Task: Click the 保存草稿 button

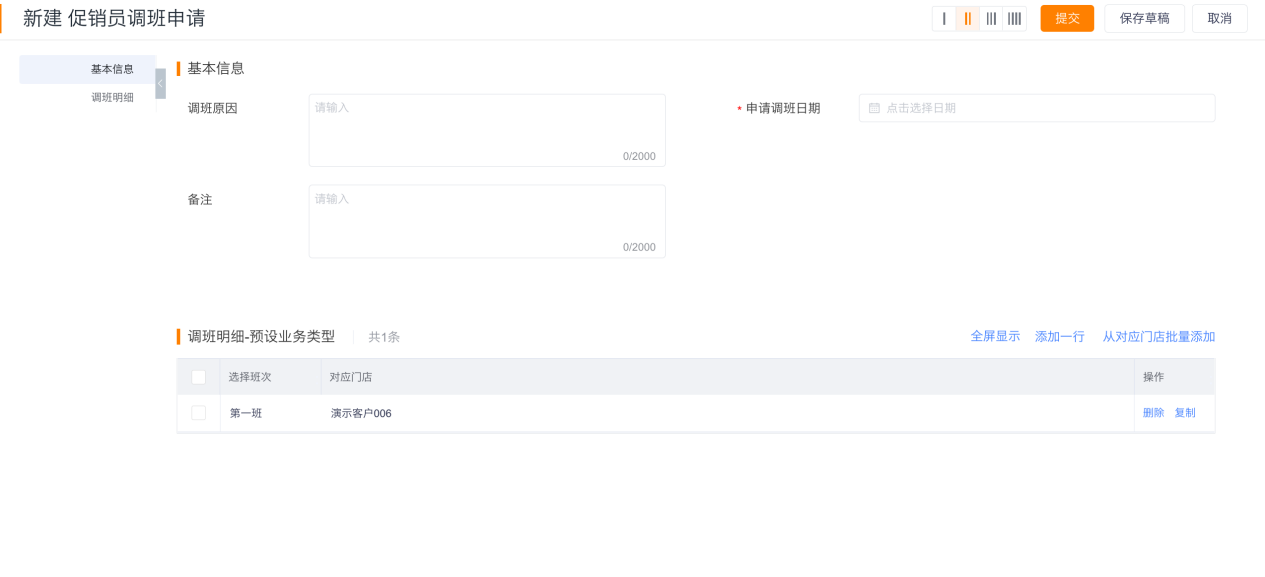Action: [x=1144, y=18]
